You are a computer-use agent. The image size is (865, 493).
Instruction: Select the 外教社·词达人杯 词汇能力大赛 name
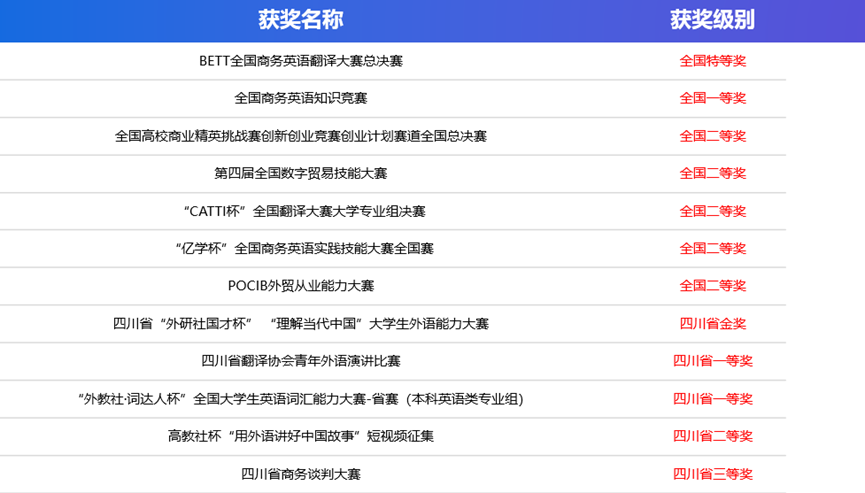(301, 399)
